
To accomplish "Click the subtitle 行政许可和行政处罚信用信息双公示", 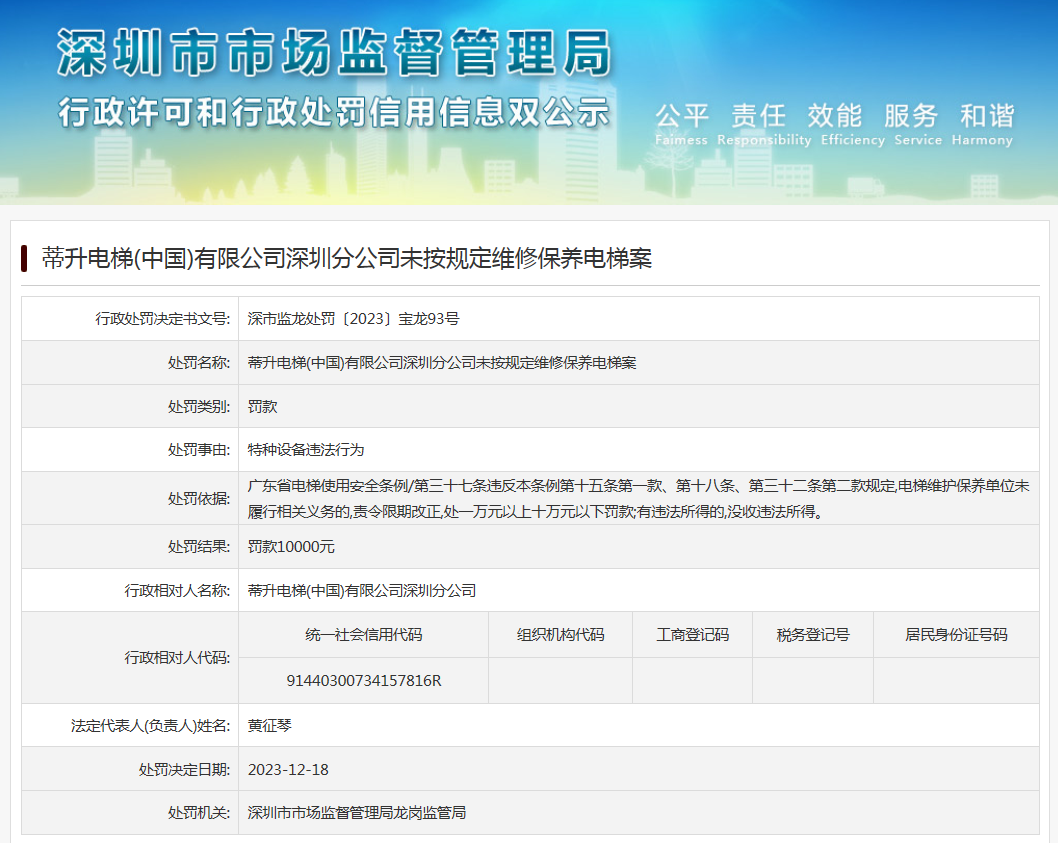I will 334,112.
